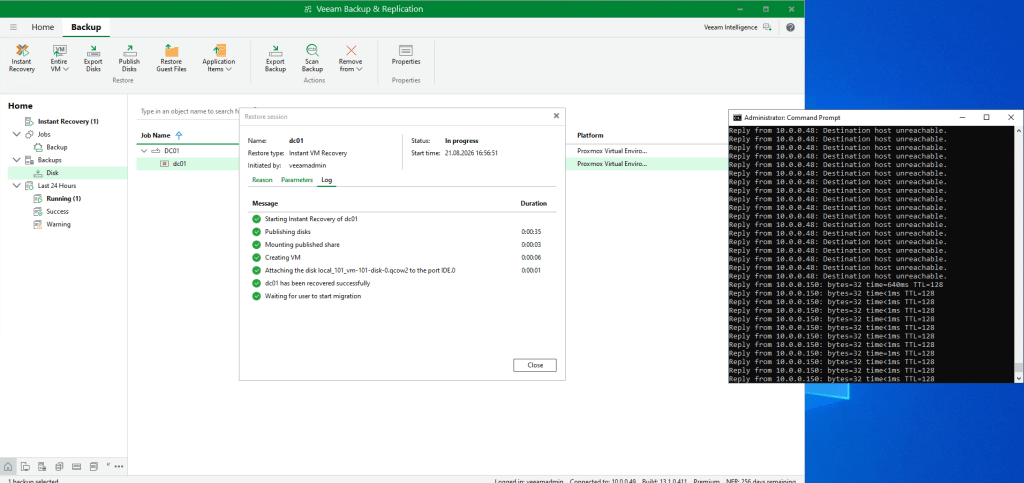Screen dimensions: 1024x483
Task: Run Scan Backup action
Action: pos(312,58)
